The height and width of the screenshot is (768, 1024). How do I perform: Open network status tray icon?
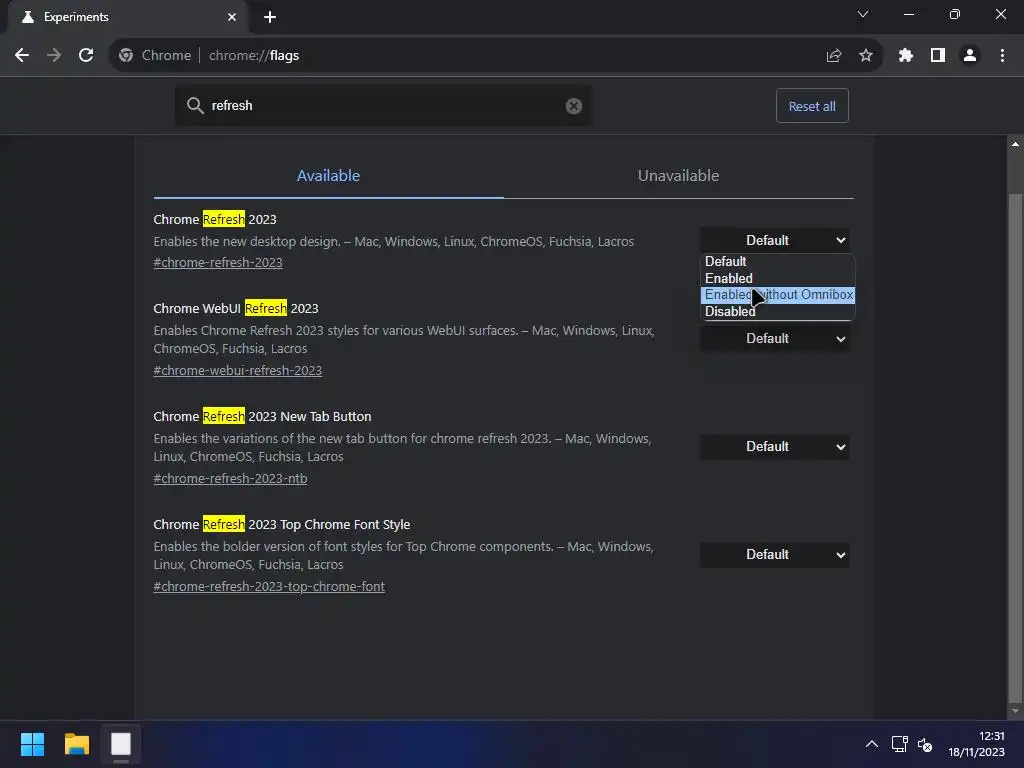click(x=900, y=744)
